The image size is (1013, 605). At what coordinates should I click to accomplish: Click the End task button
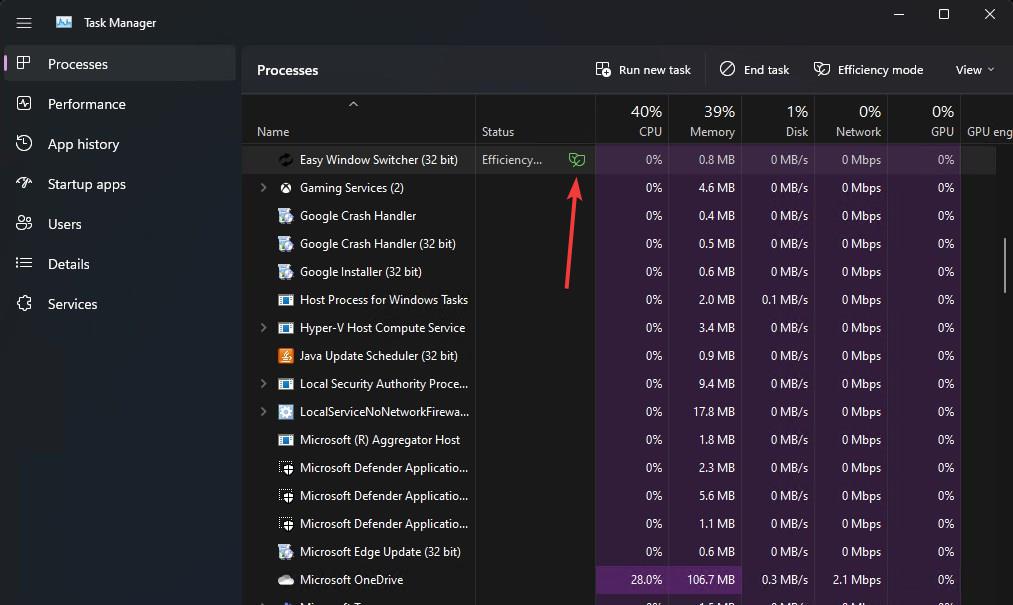(755, 70)
